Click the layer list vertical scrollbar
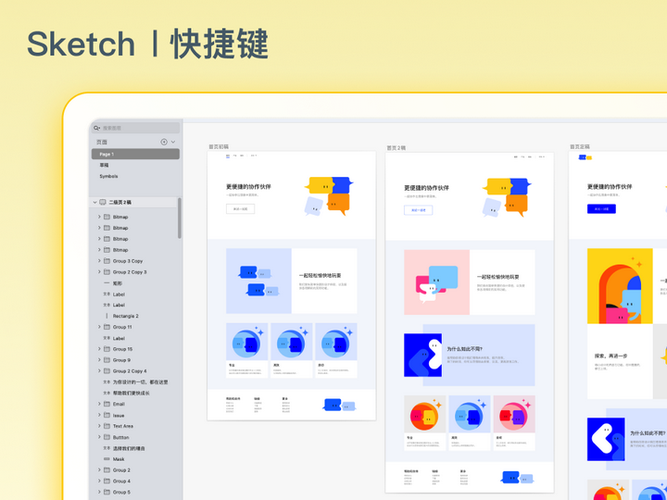 (180, 218)
